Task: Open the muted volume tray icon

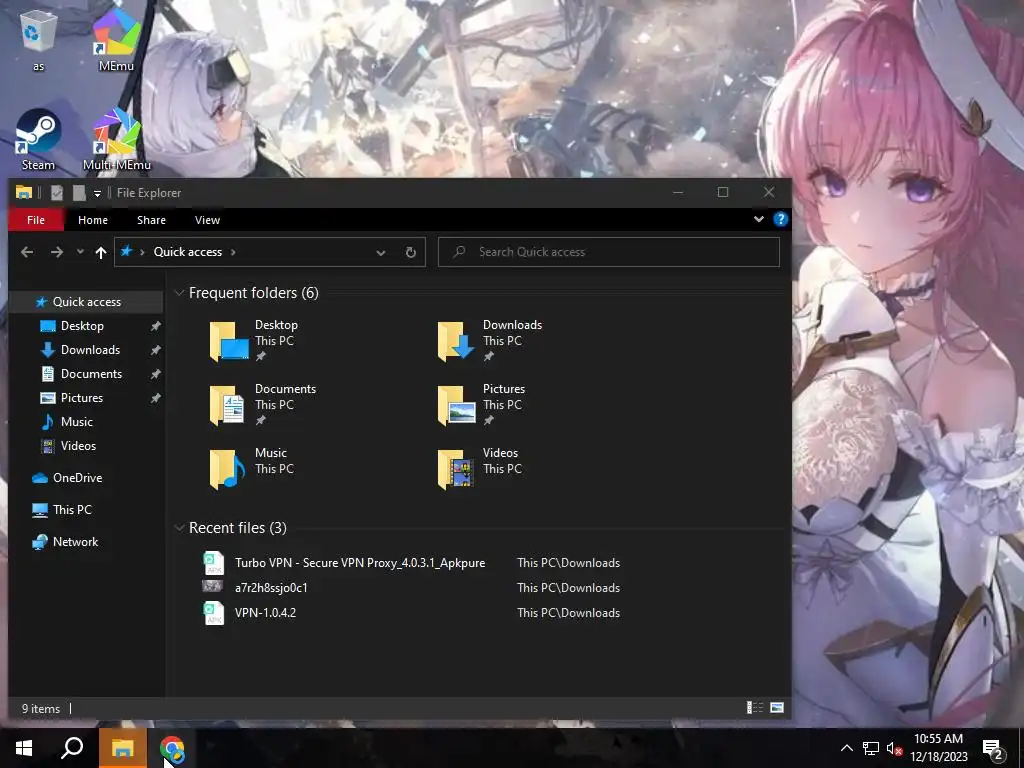Action: pos(894,748)
